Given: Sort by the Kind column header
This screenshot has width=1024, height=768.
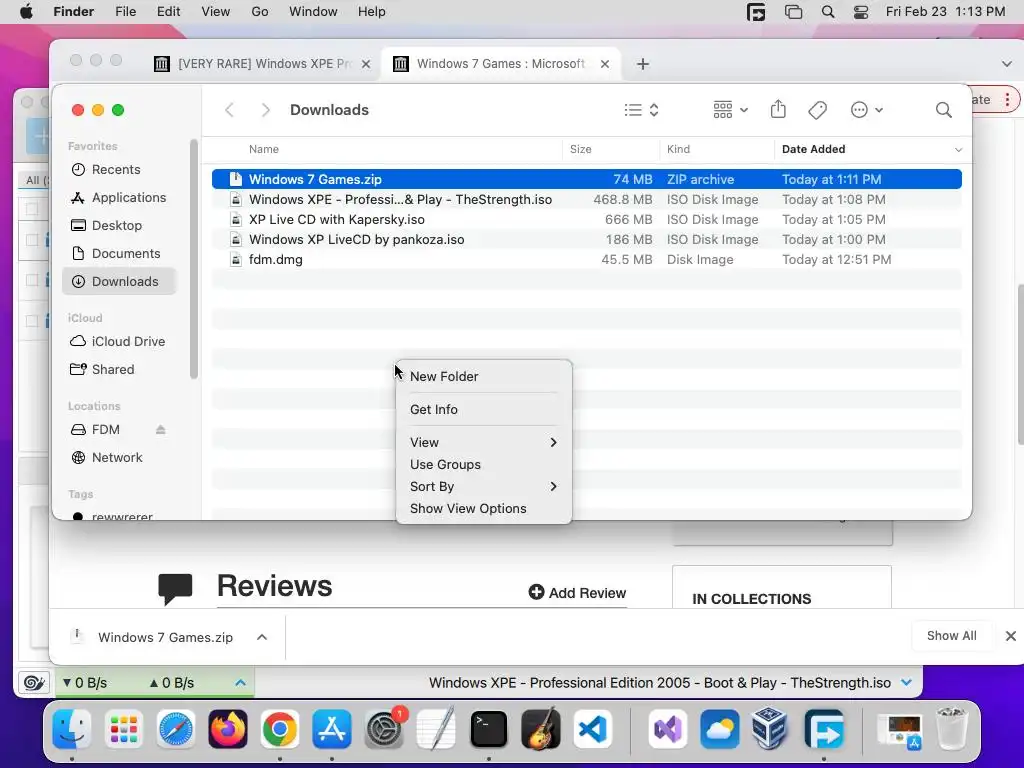Looking at the screenshot, I should pos(678,149).
